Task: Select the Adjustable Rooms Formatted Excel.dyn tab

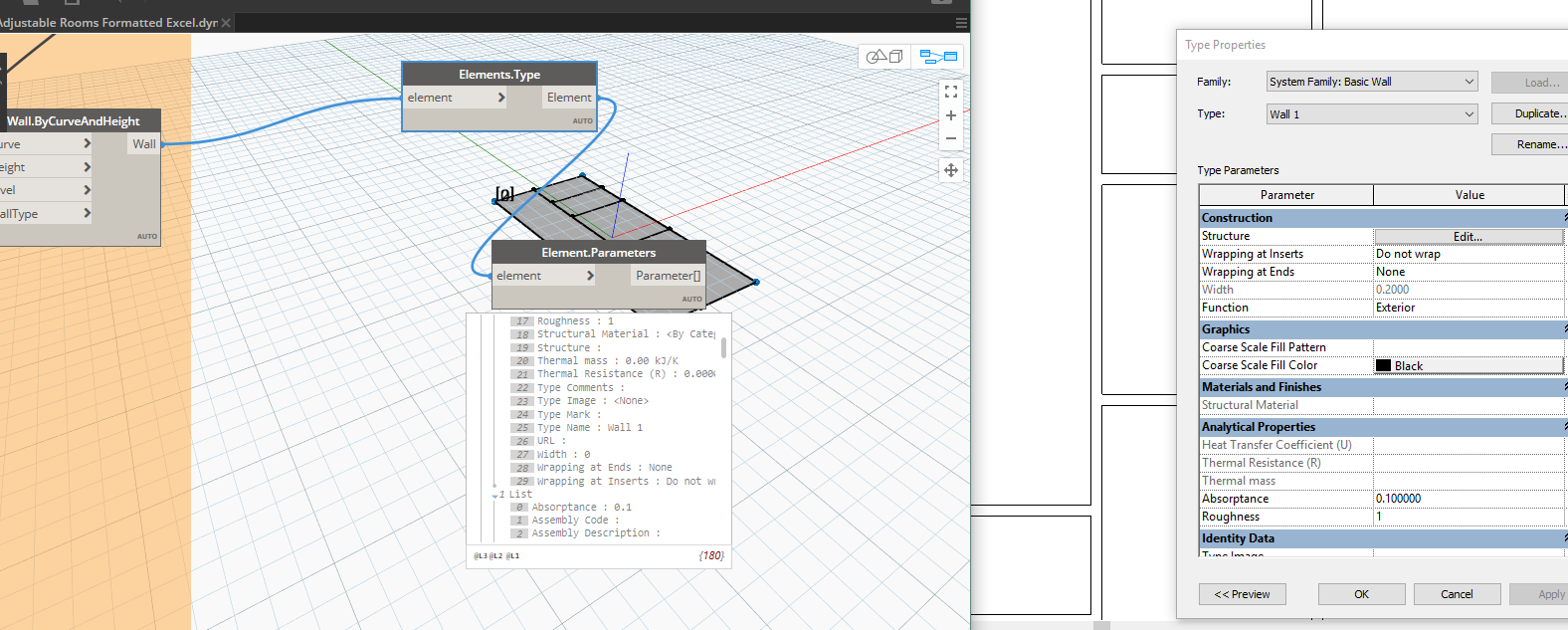Action: [x=109, y=22]
